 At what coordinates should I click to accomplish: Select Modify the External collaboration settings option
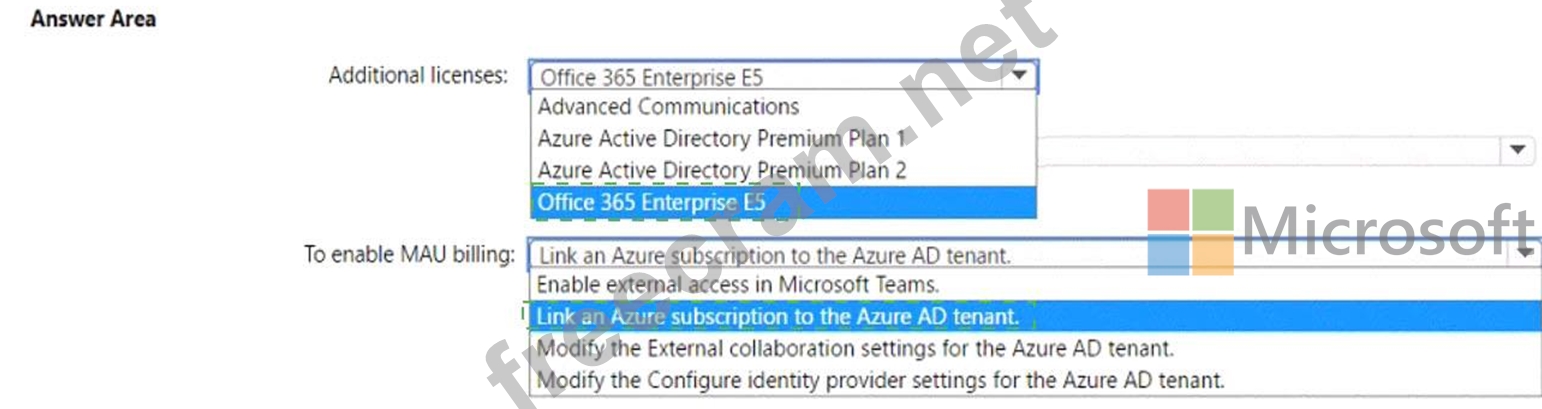(x=855, y=349)
